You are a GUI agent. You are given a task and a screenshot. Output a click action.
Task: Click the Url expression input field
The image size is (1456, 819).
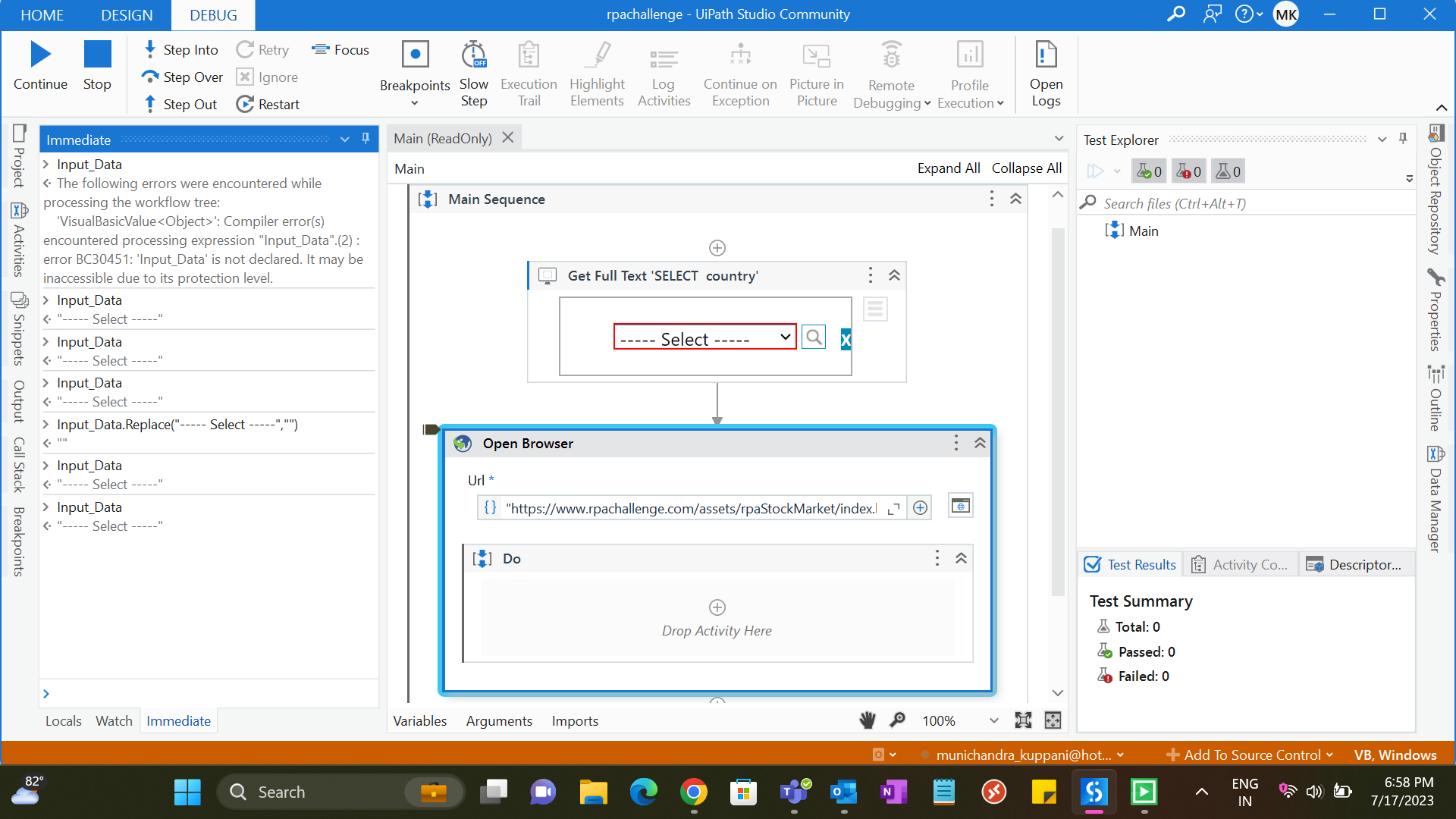(690, 508)
